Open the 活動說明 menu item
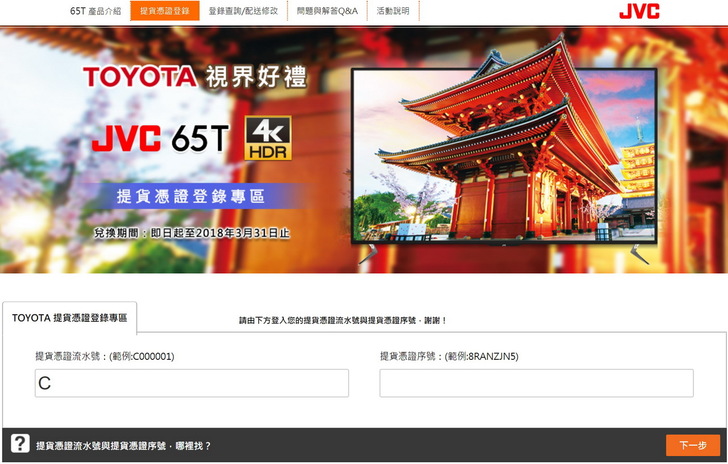Screen dimensions: 728x464 pyautogui.click(x=393, y=11)
